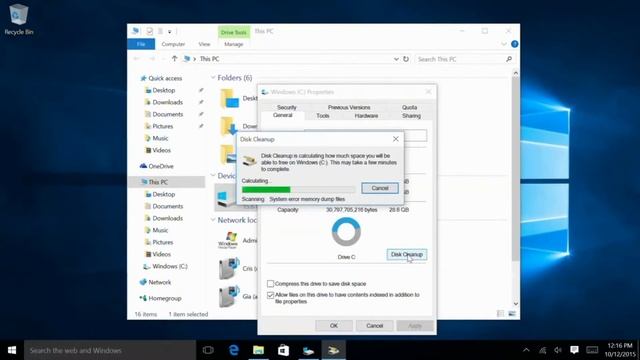Image resolution: width=640 pixels, height=360 pixels.
Task: Select Quick access in the navigation pane
Action: click(161, 78)
